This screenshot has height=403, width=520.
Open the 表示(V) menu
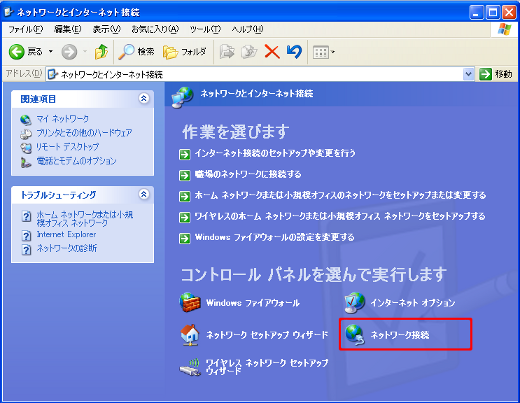pyautogui.click(x=107, y=29)
